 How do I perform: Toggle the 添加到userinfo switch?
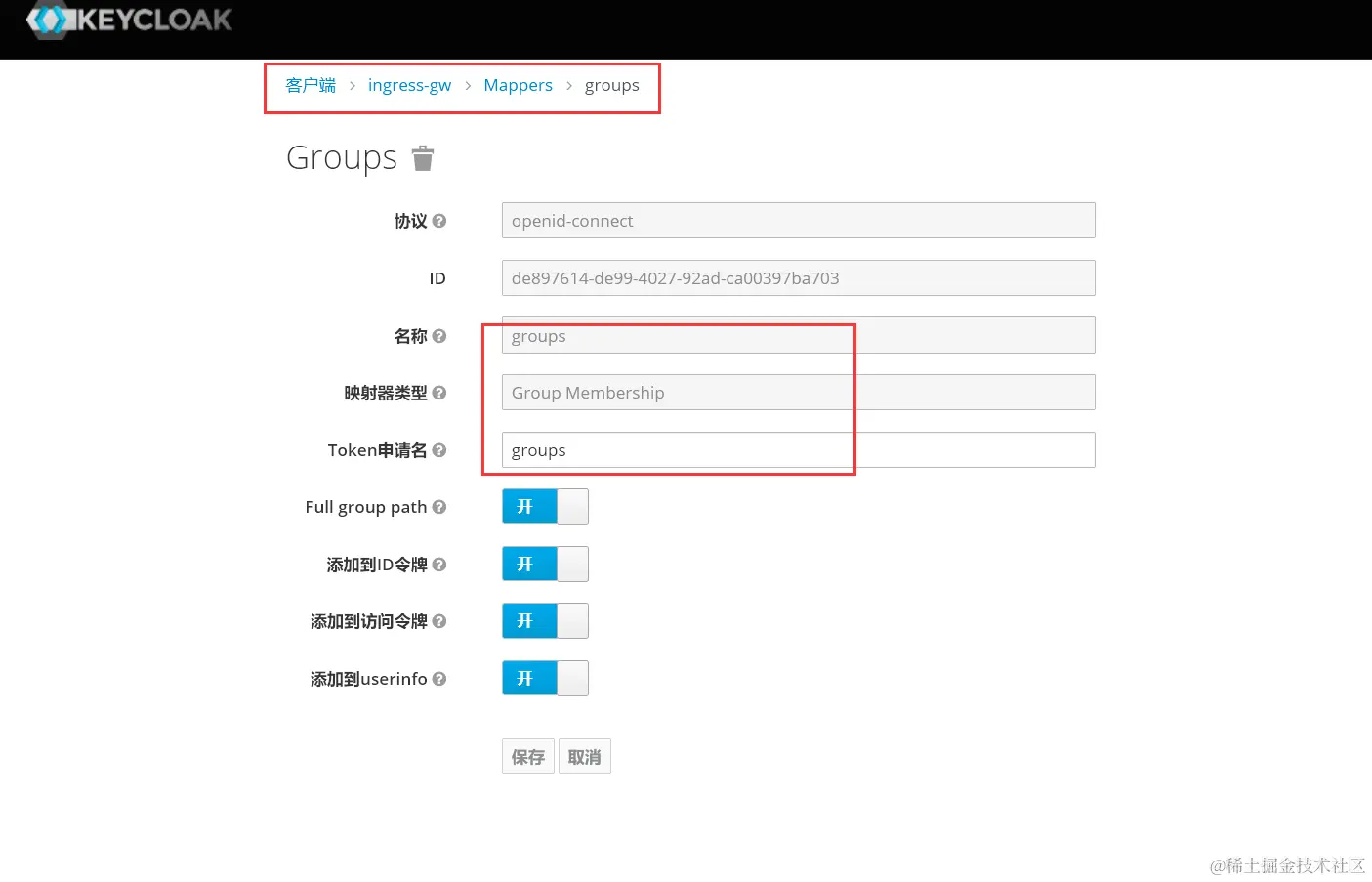pyautogui.click(x=545, y=679)
